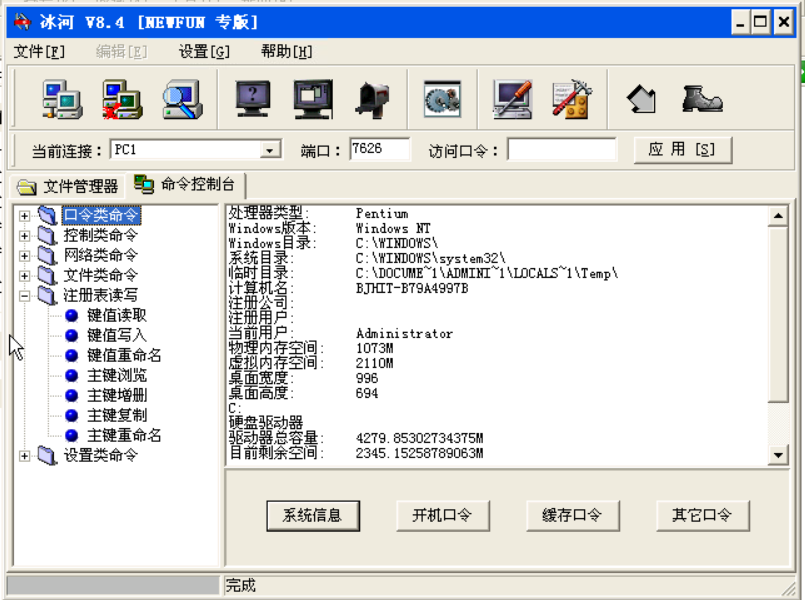Screen dimensions: 805x600
Task: Click the 其它口令 button
Action: pos(702,515)
